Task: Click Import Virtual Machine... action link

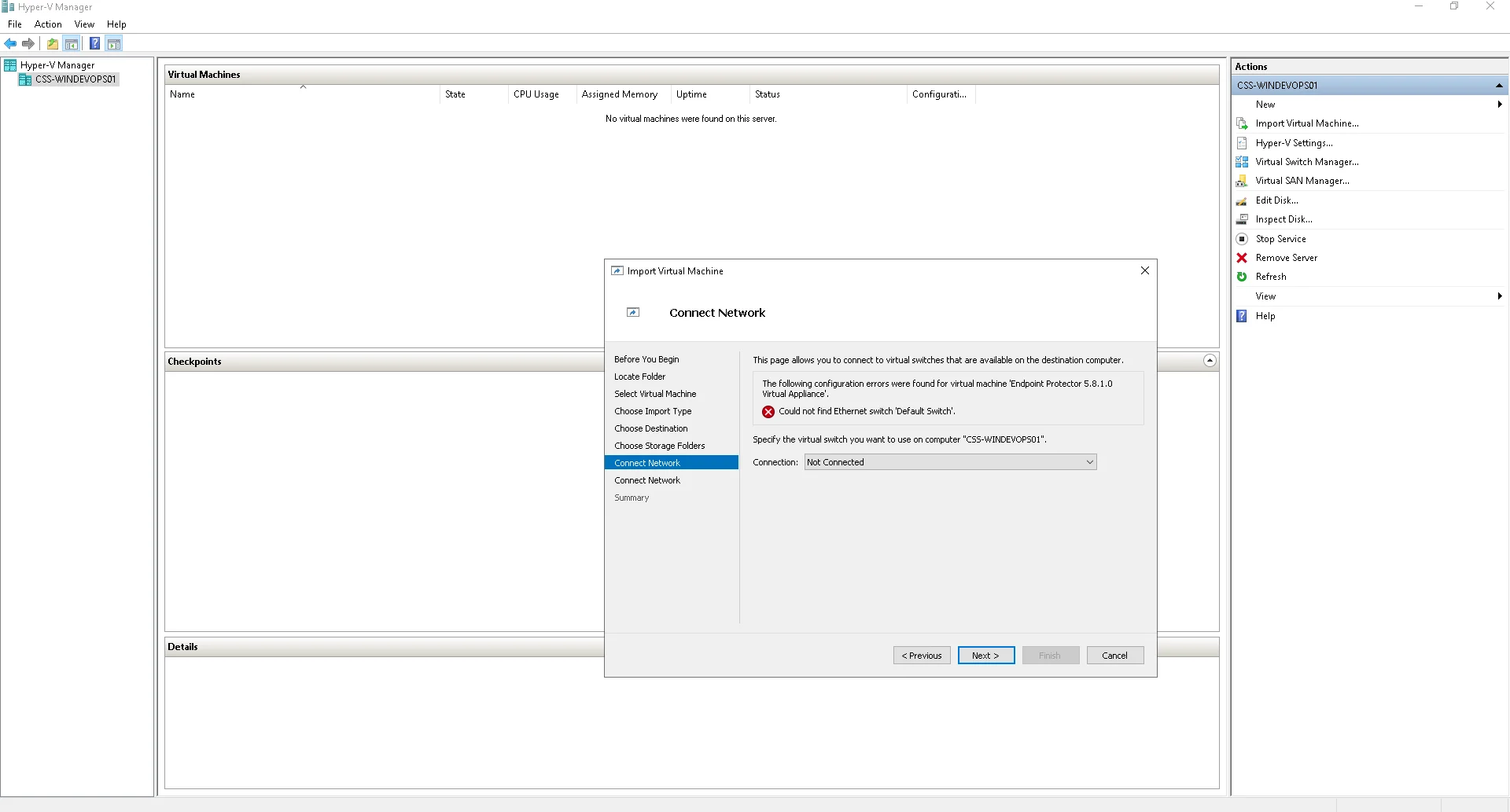Action: point(1307,123)
